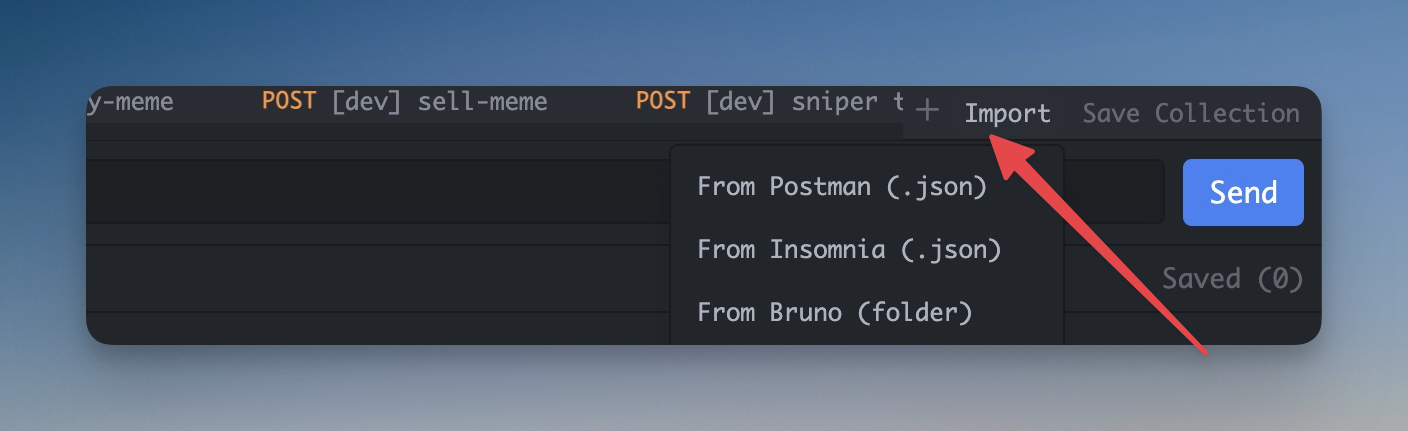
Task: Select From Insomnia (.json) import option
Action: coord(849,249)
